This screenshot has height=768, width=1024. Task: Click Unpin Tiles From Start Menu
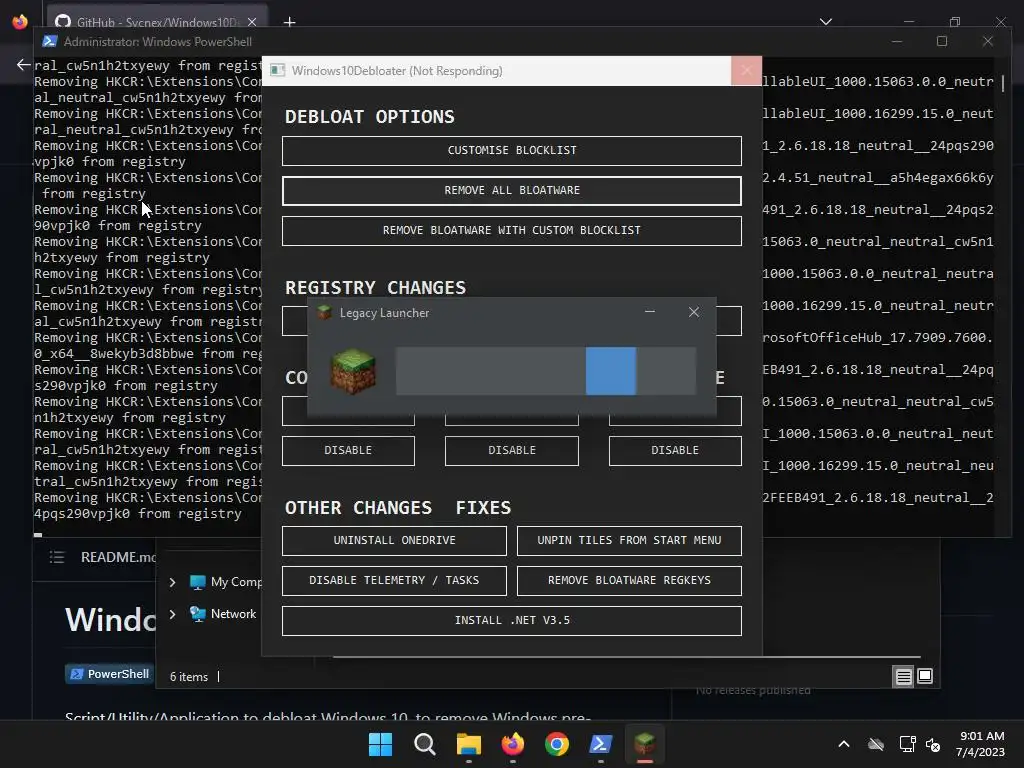[x=629, y=541]
